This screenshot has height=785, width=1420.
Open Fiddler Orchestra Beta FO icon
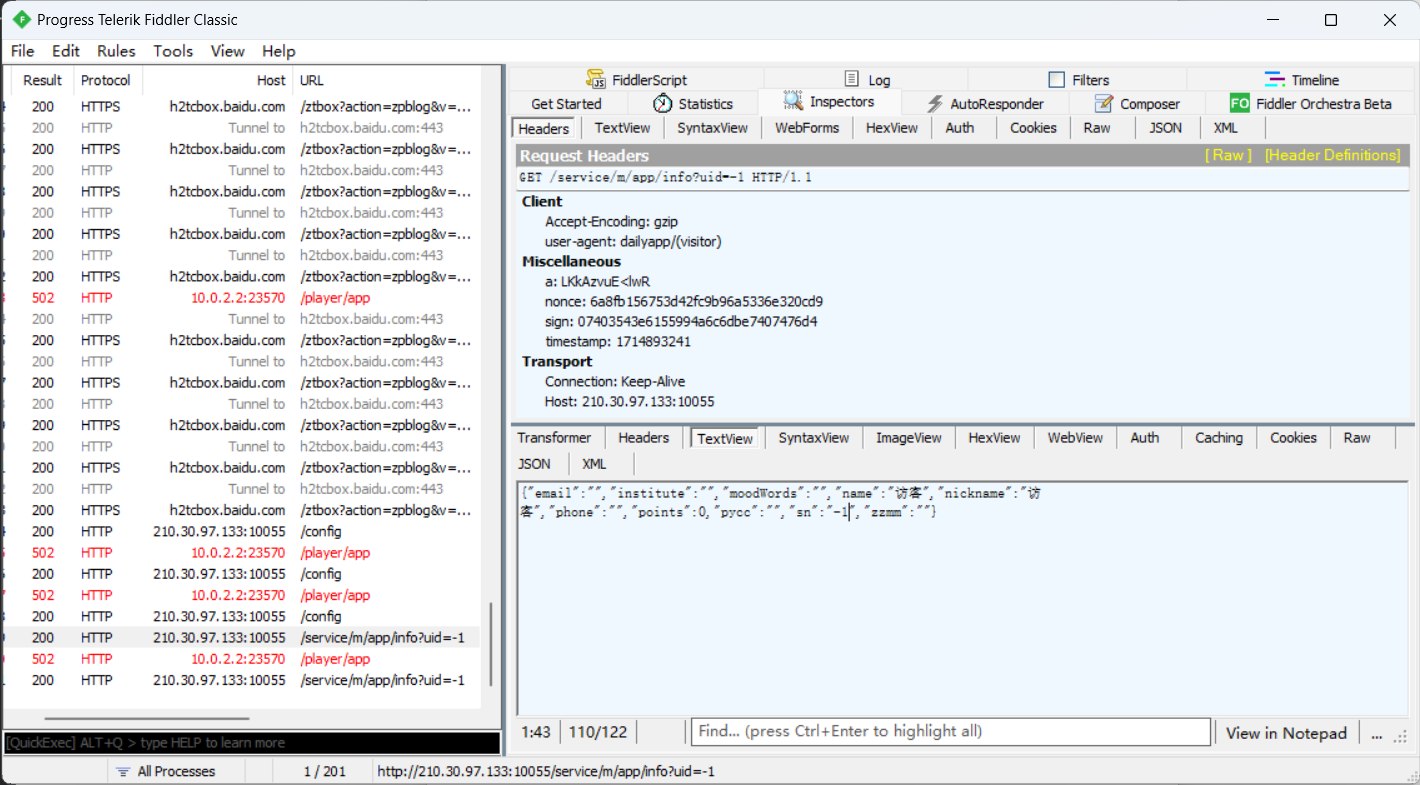coord(1240,104)
